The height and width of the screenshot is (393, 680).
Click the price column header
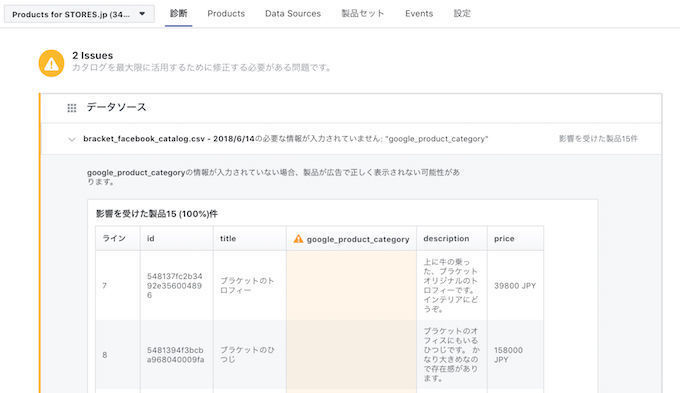click(x=515, y=239)
